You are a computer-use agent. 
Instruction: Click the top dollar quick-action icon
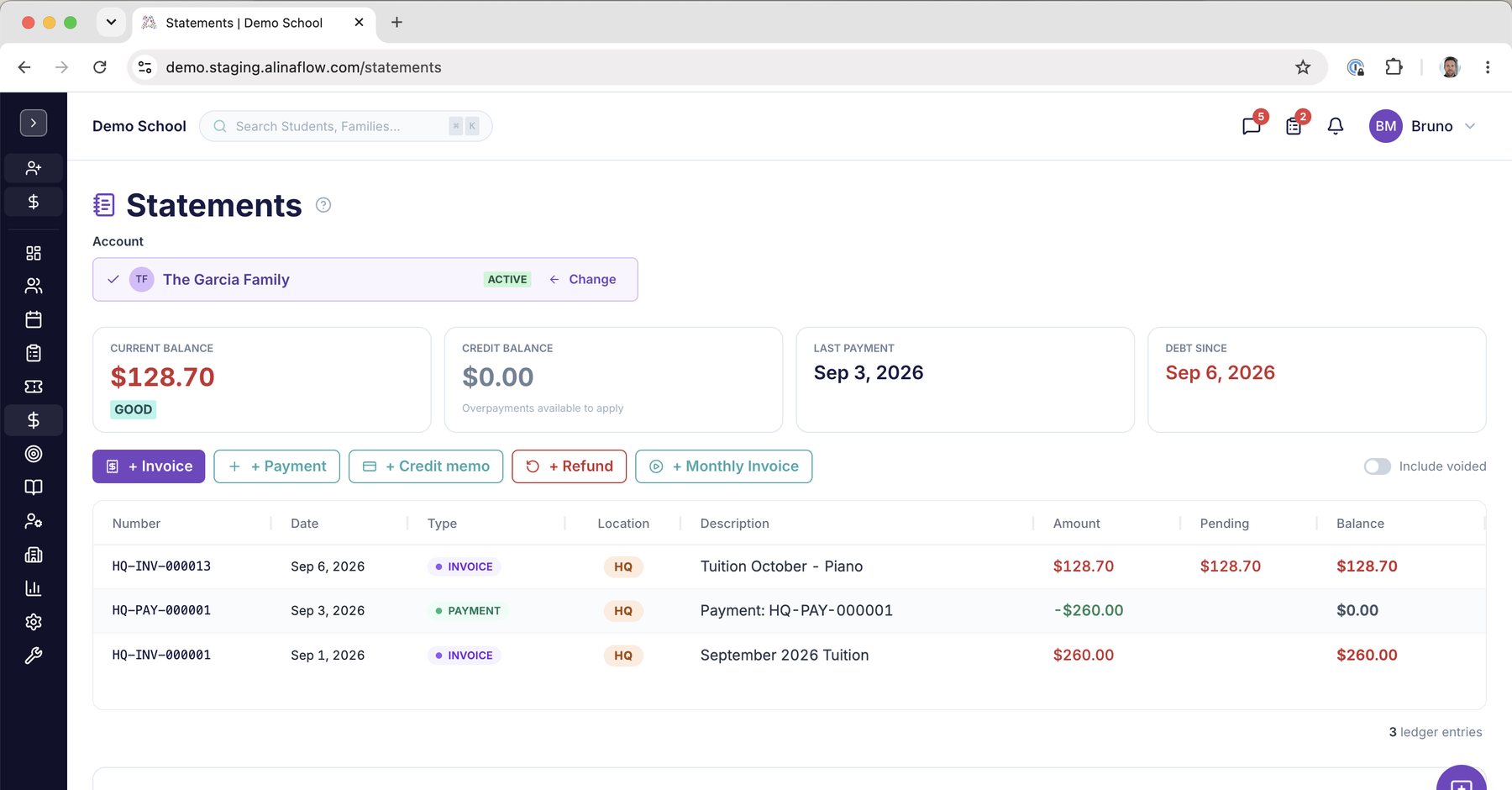pyautogui.click(x=34, y=202)
